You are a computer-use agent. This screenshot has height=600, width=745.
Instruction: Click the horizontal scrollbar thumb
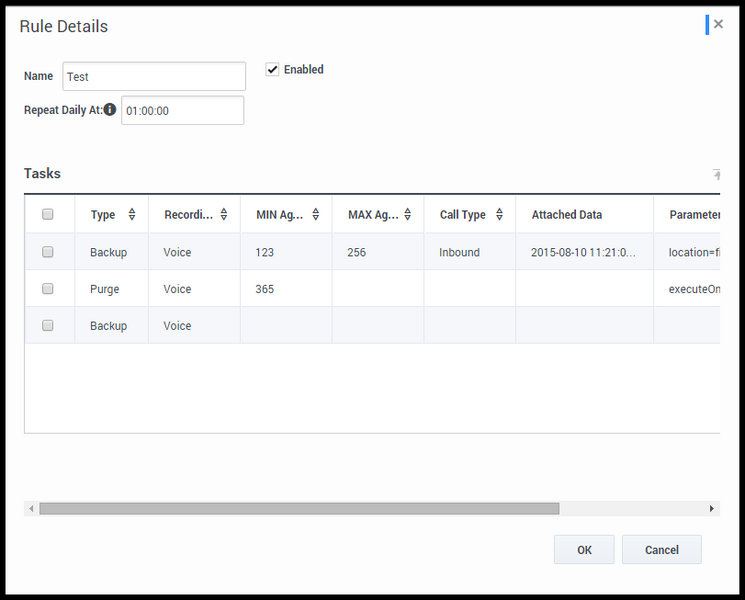pos(299,509)
